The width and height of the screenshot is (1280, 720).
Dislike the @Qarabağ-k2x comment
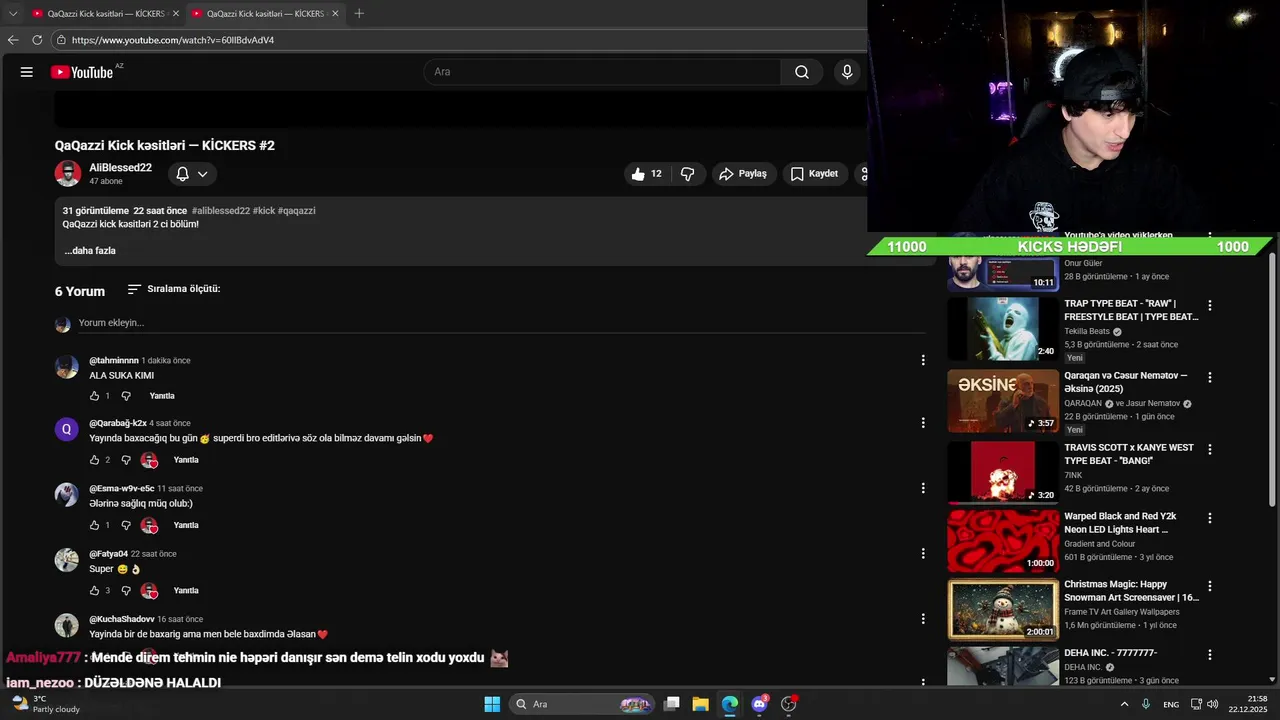[126, 460]
